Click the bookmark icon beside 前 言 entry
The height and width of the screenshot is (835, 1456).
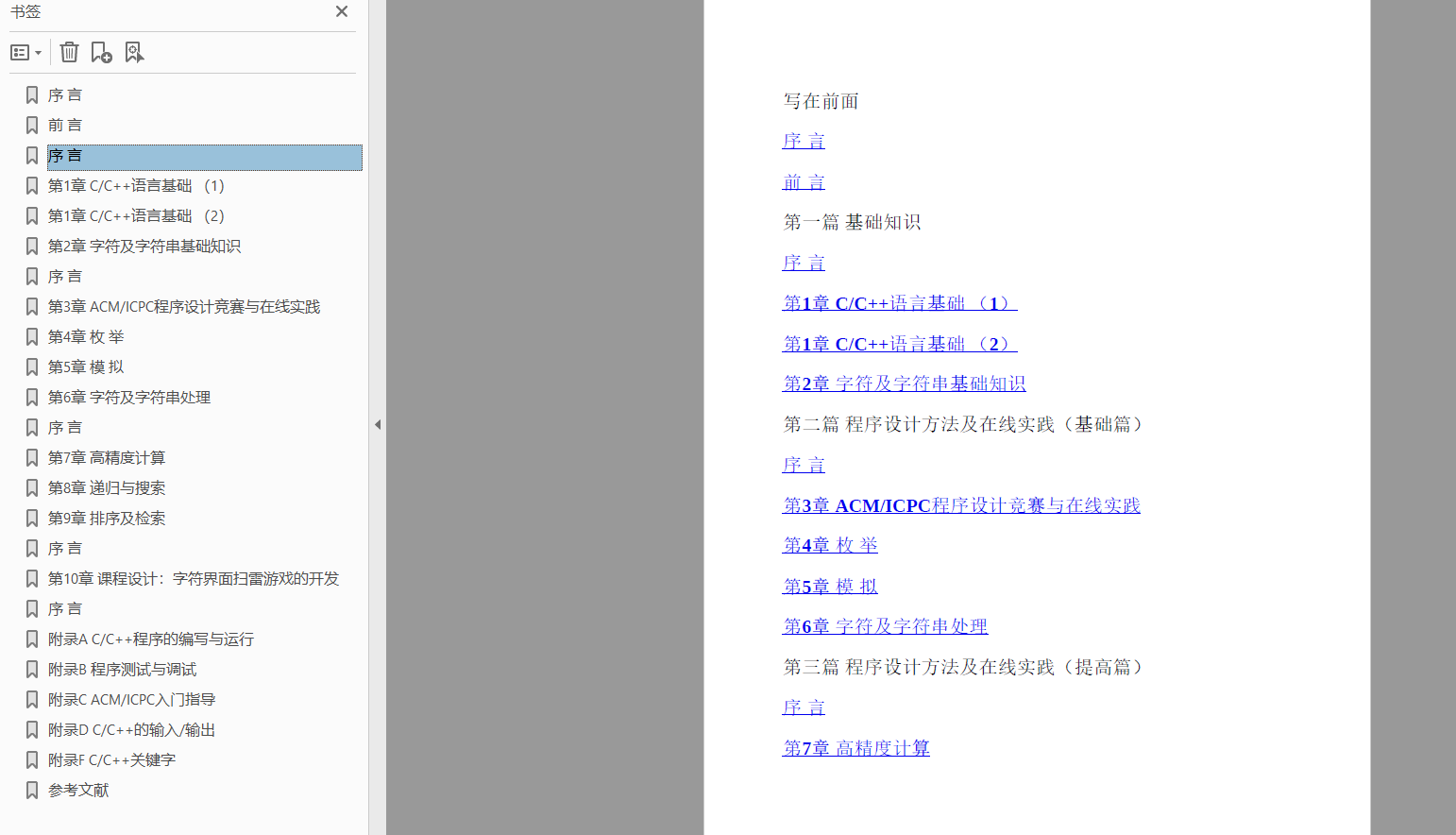tap(31, 125)
